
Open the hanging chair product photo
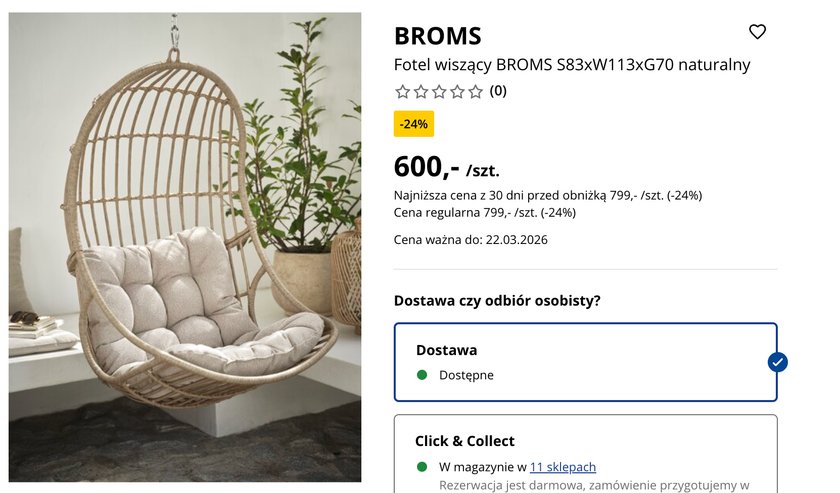tap(185, 246)
